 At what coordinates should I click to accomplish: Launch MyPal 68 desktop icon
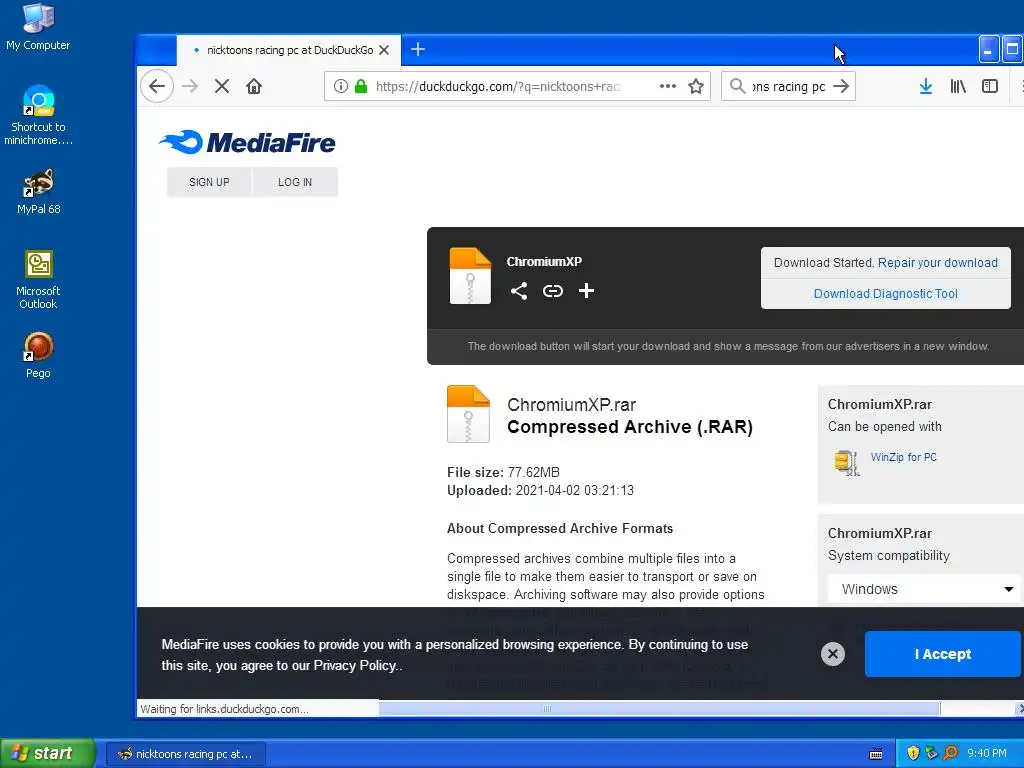(39, 192)
